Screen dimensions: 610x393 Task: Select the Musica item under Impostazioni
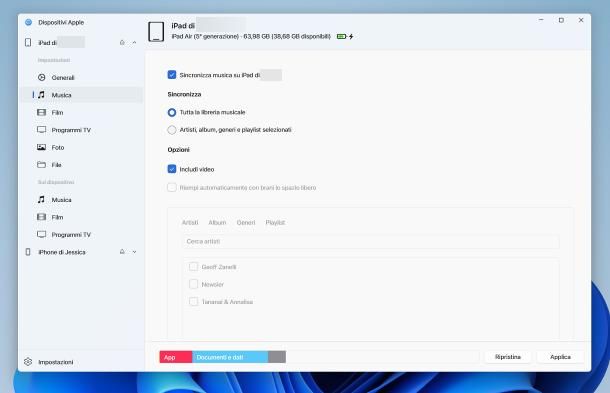[x=82, y=95]
